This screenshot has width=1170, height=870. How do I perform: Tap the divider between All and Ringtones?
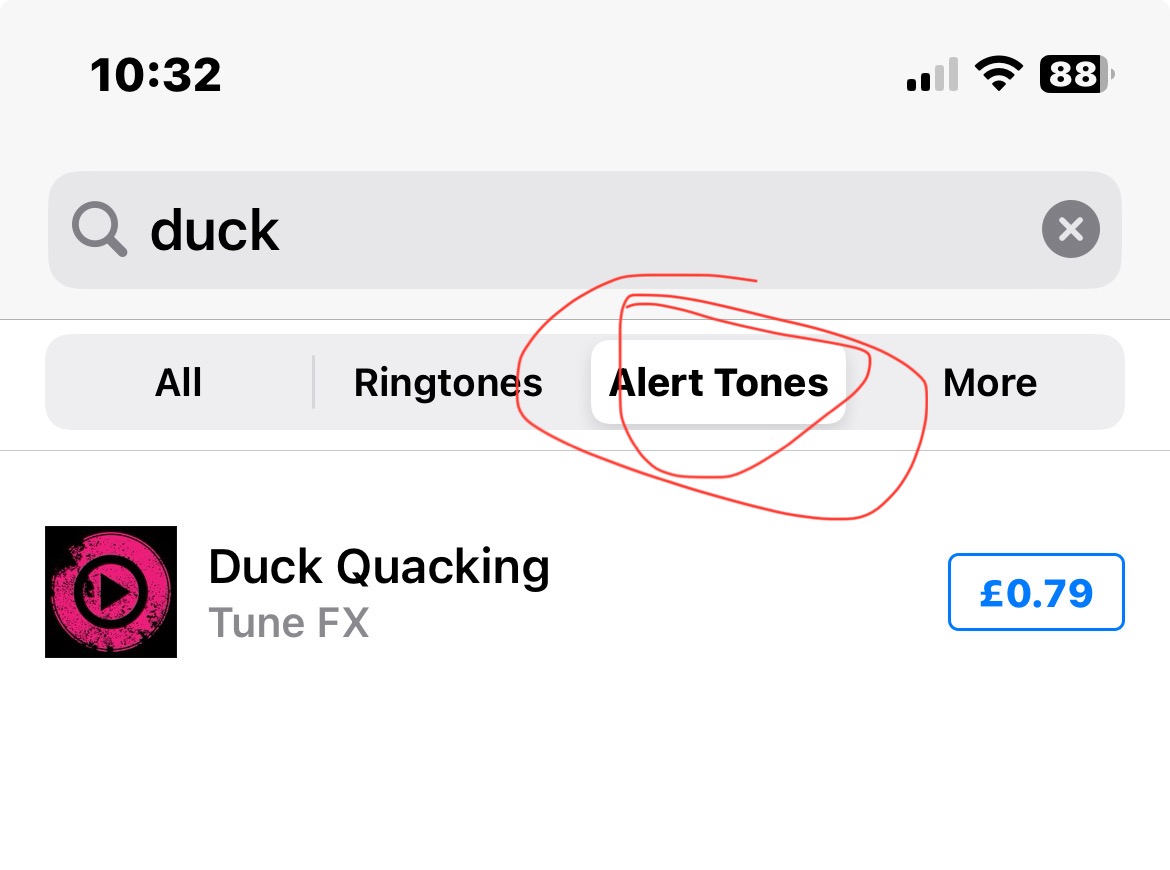click(x=313, y=383)
